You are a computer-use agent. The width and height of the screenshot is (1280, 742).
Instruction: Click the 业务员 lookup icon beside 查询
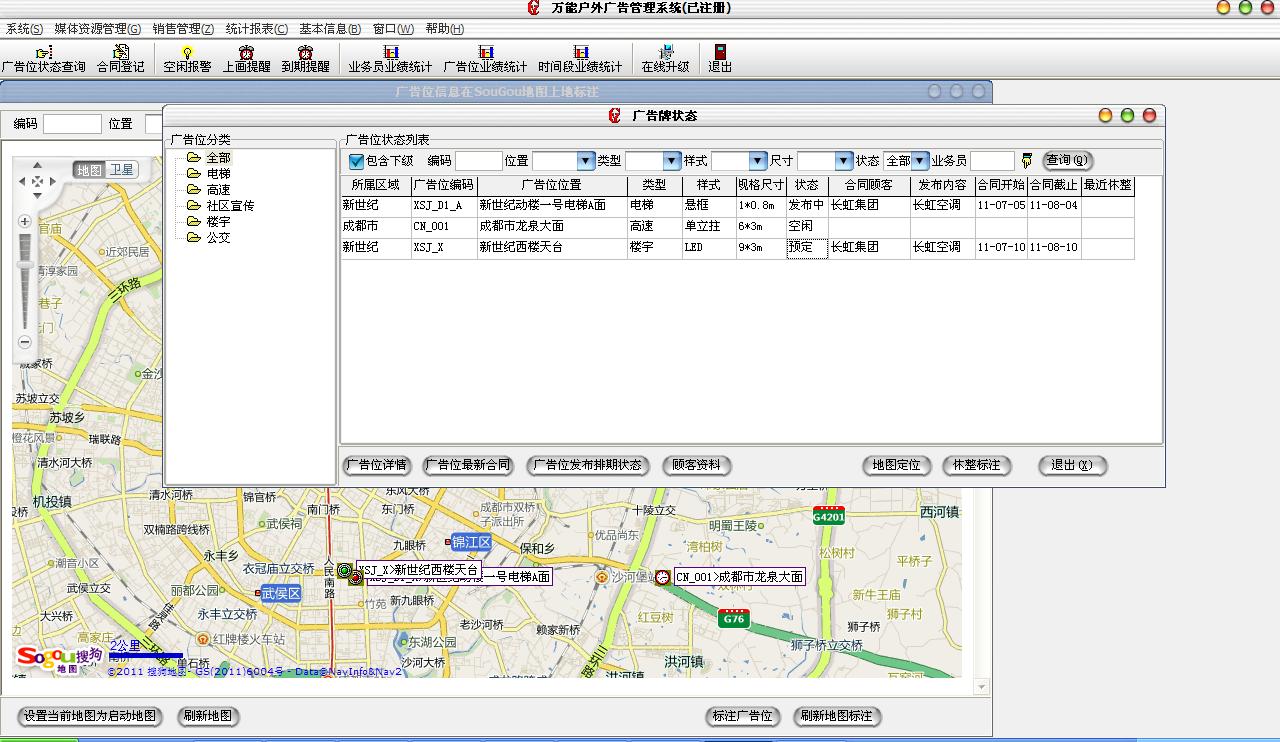[1026, 160]
